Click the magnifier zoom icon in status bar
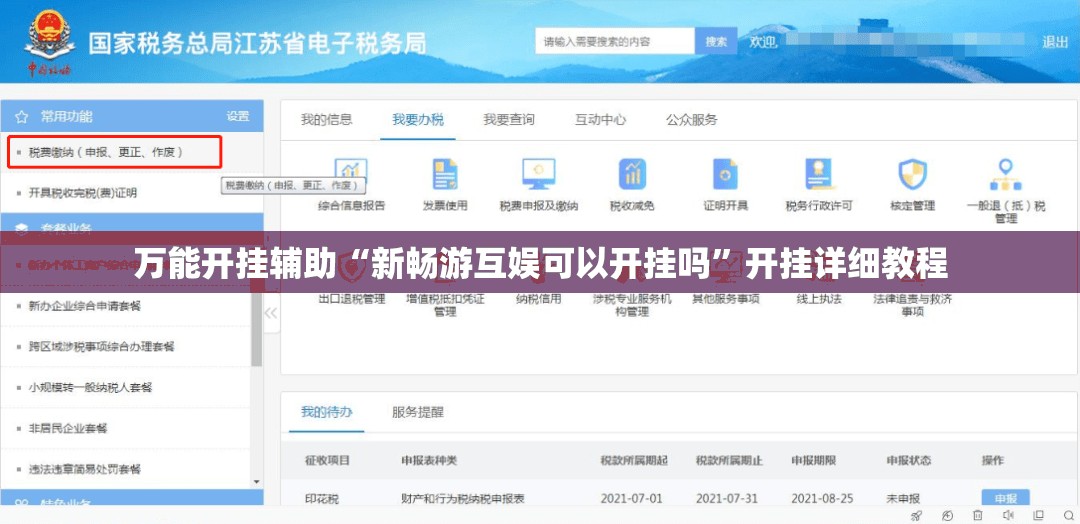1080x524 pixels. coord(1067,516)
